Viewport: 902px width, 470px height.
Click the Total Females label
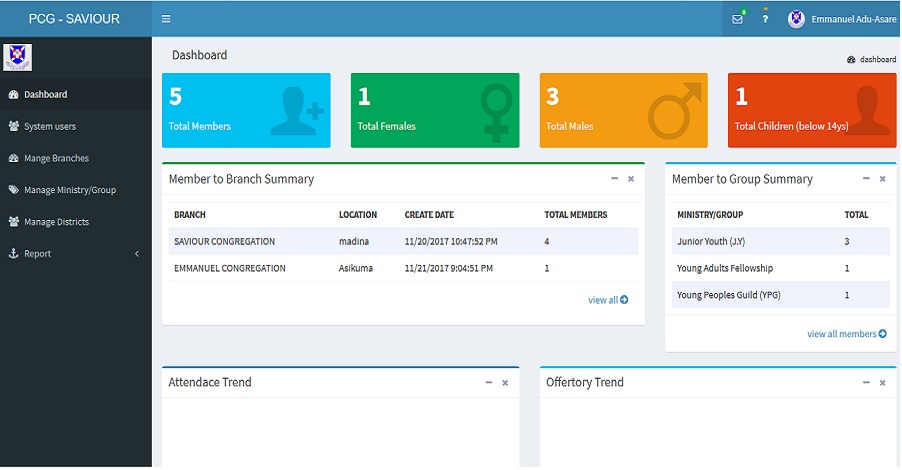pos(387,126)
